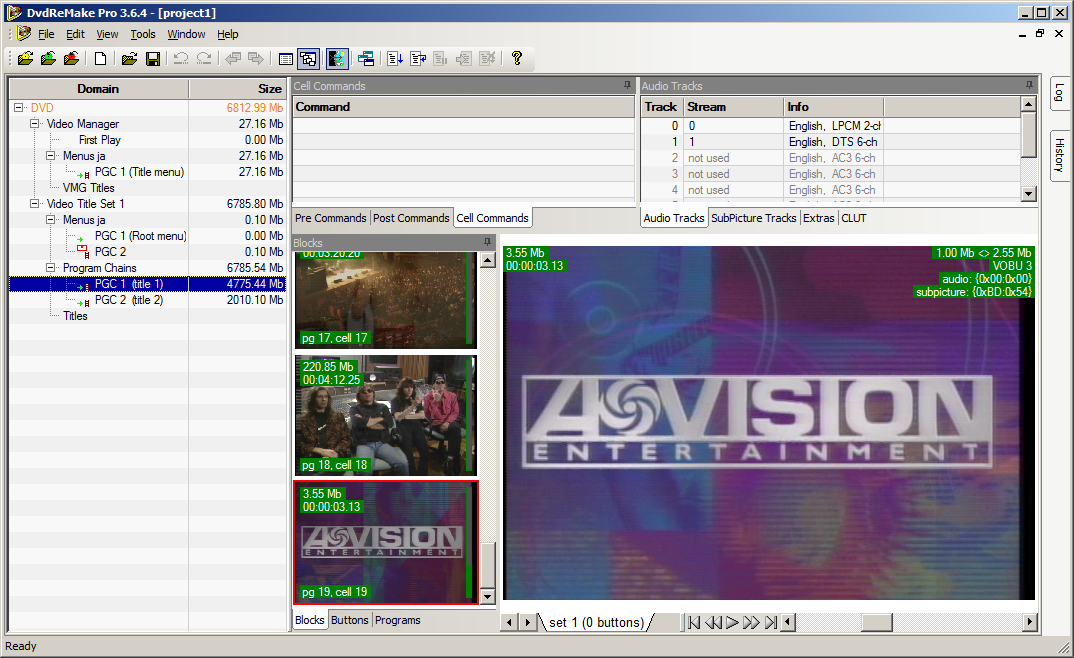The width and height of the screenshot is (1074, 658).
Task: Open the File menu
Action: click(x=46, y=34)
